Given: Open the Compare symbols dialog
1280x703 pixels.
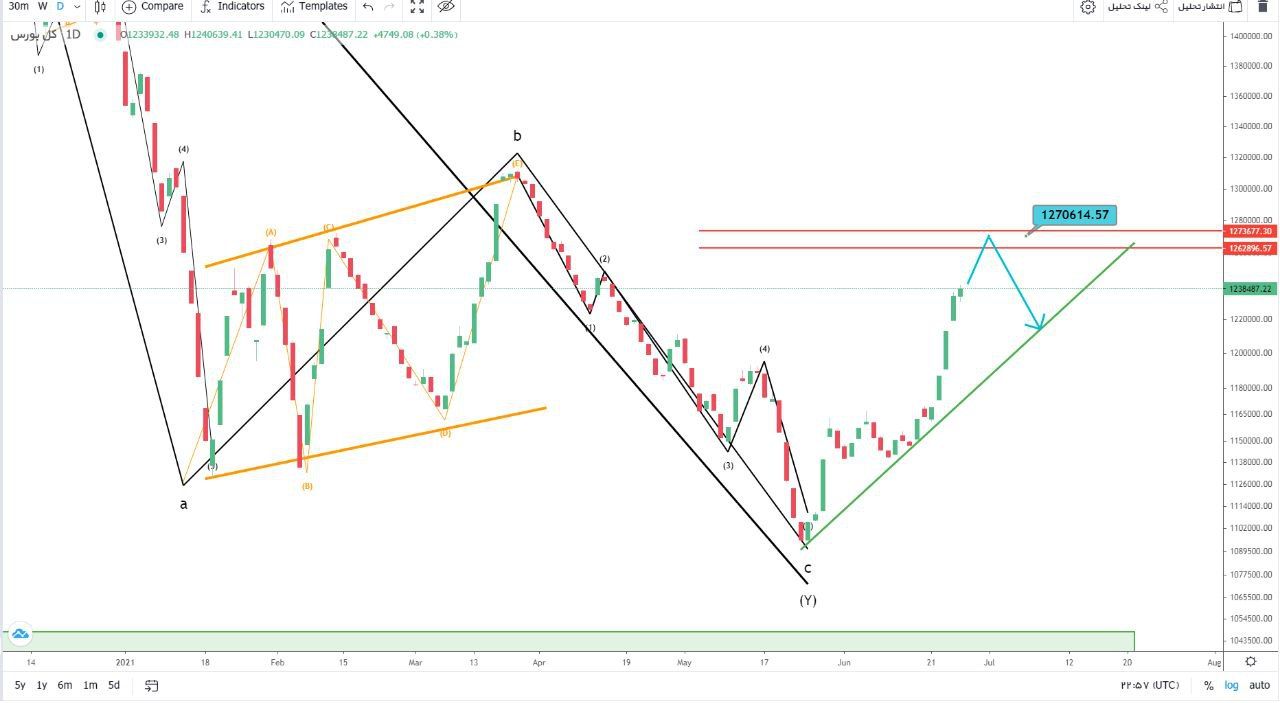Looking at the screenshot, I should pos(152,7).
